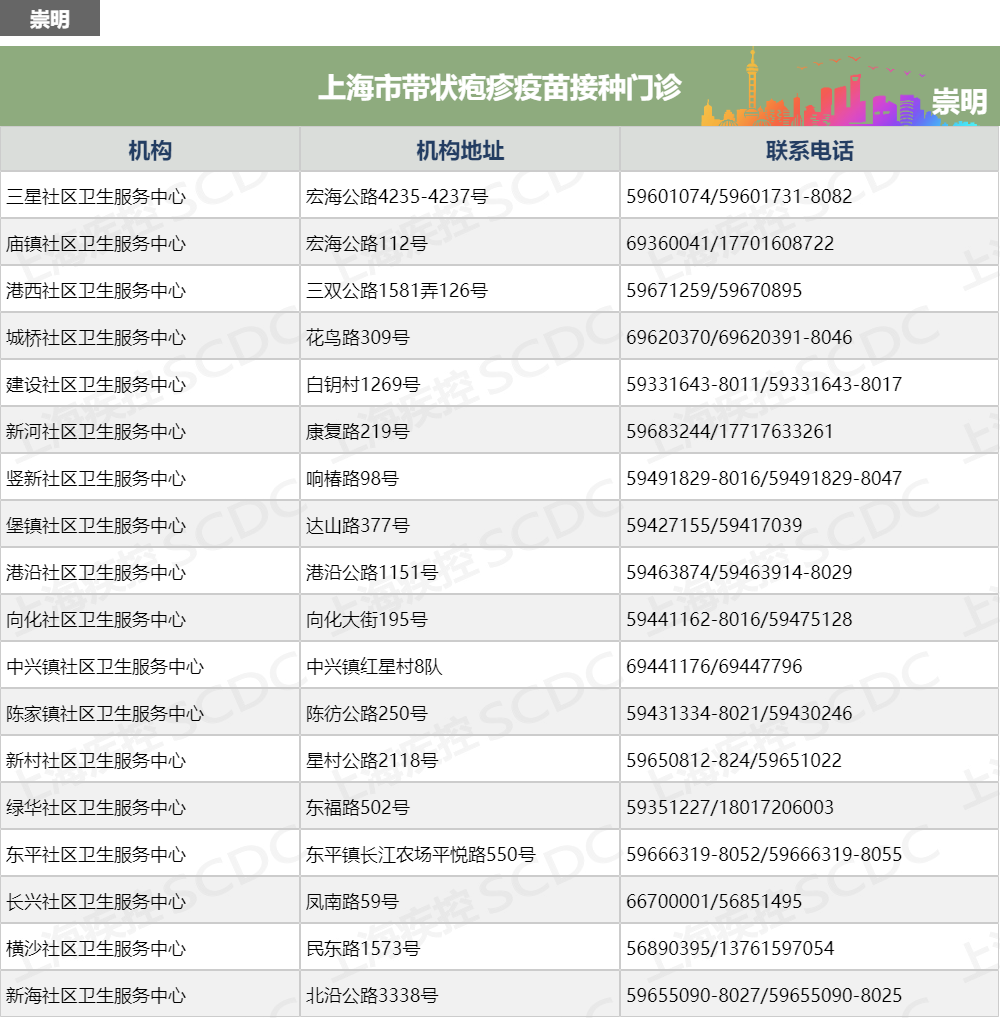Select phone 59351227/18017206003
The height and width of the screenshot is (1018, 1000).
(730, 808)
